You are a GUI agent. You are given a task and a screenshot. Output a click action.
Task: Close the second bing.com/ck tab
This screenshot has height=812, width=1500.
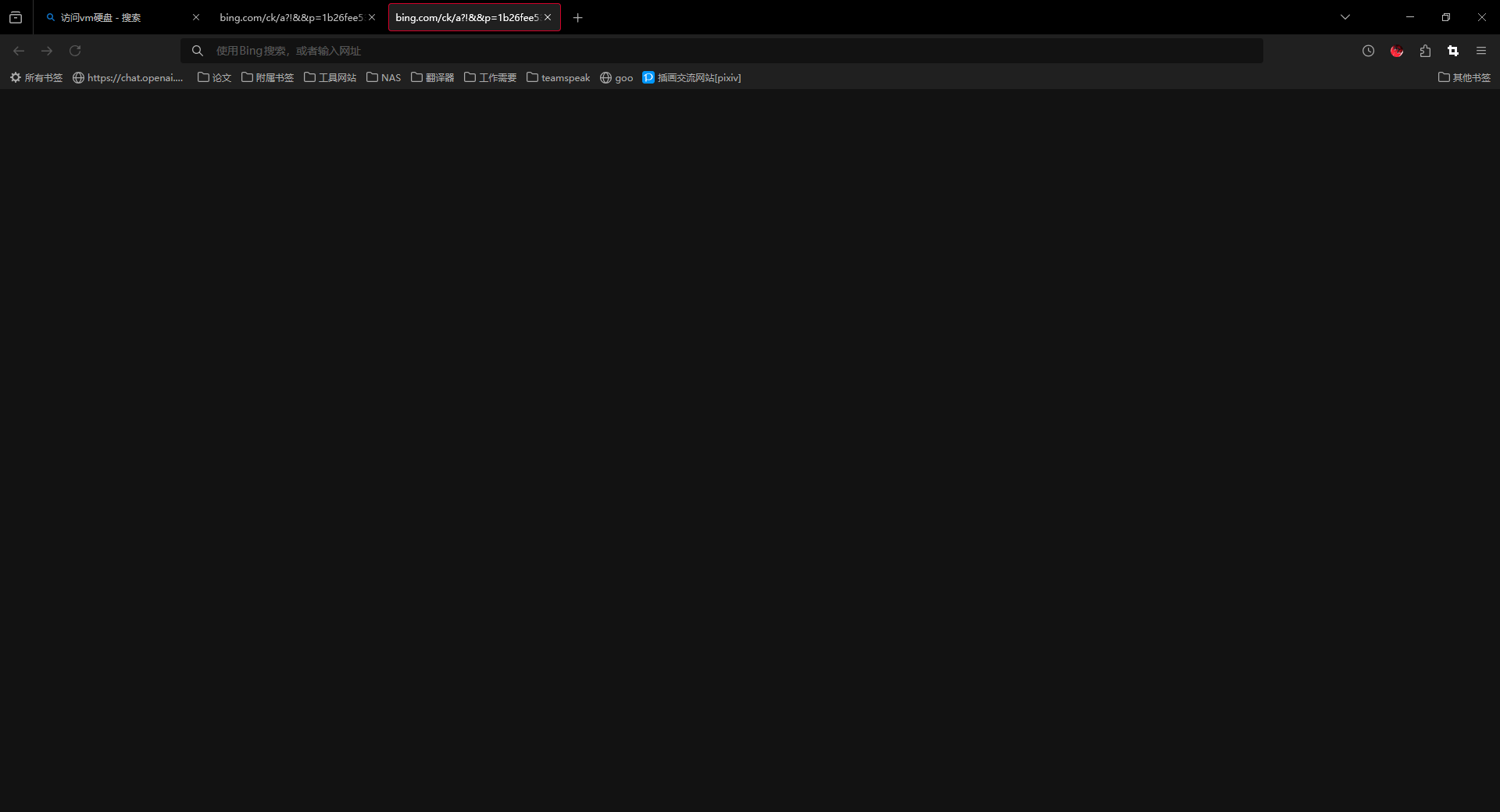372,17
